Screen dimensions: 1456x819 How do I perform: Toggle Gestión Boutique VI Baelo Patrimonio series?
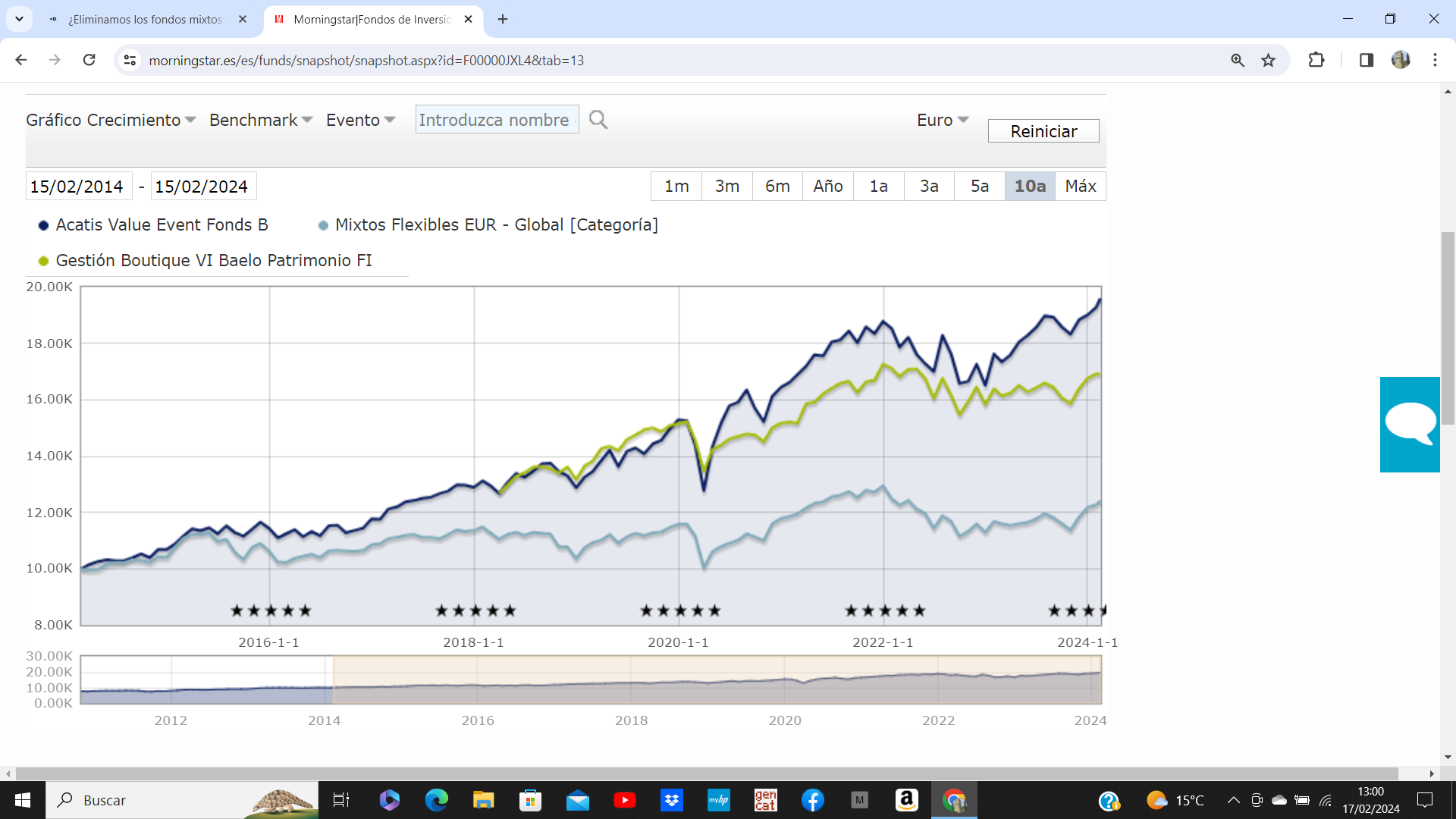point(205,261)
